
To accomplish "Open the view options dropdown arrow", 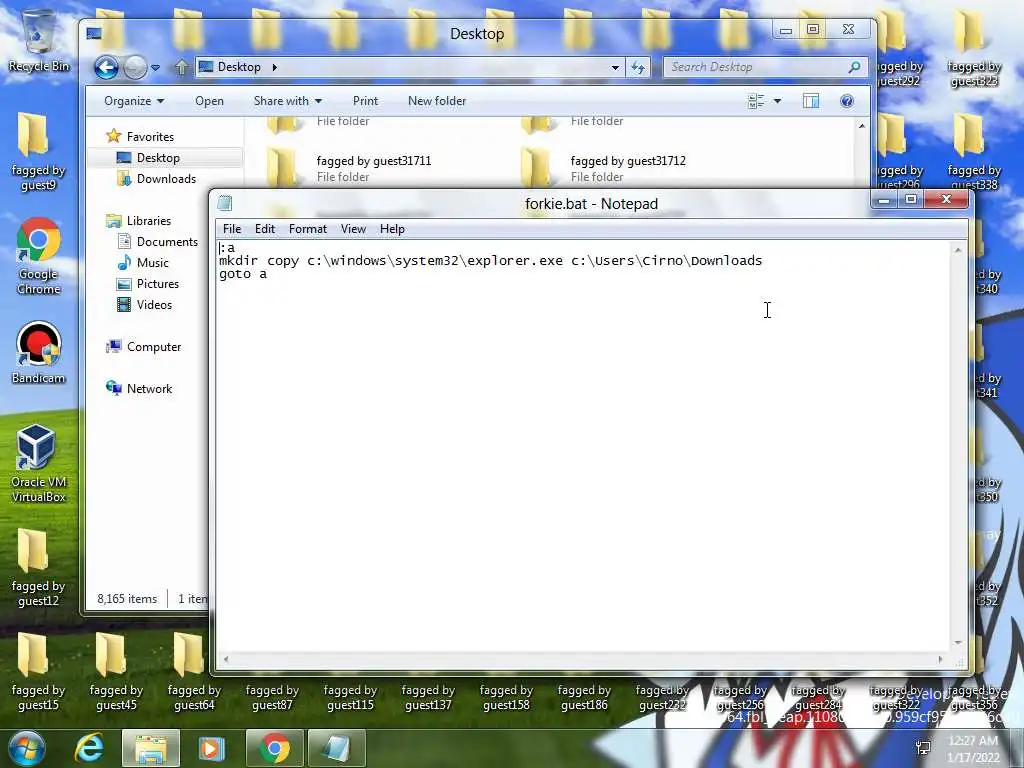I will click(777, 101).
